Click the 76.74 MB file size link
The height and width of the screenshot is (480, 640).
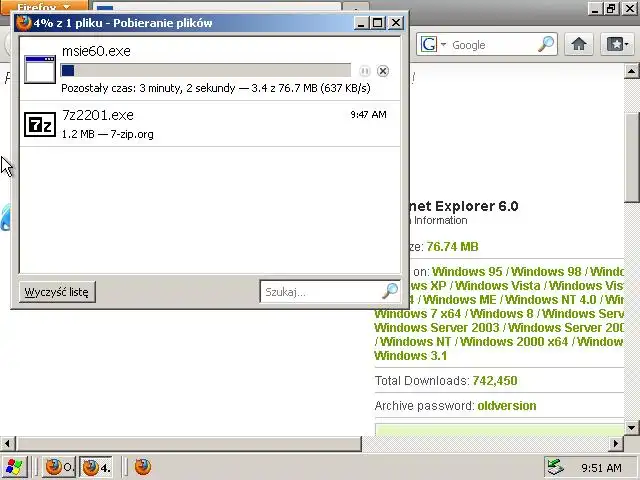click(x=452, y=247)
